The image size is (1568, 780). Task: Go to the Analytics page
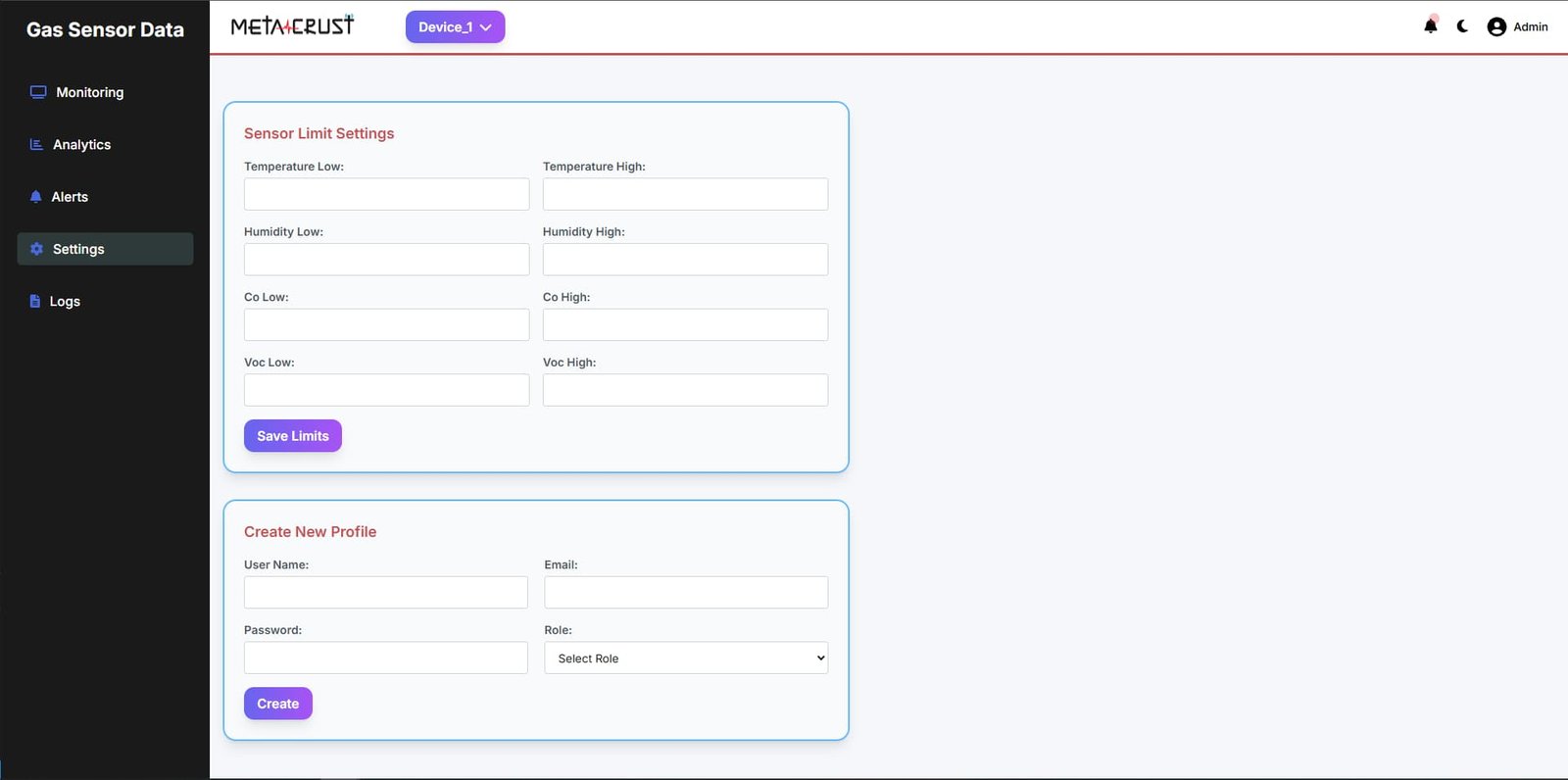(81, 145)
